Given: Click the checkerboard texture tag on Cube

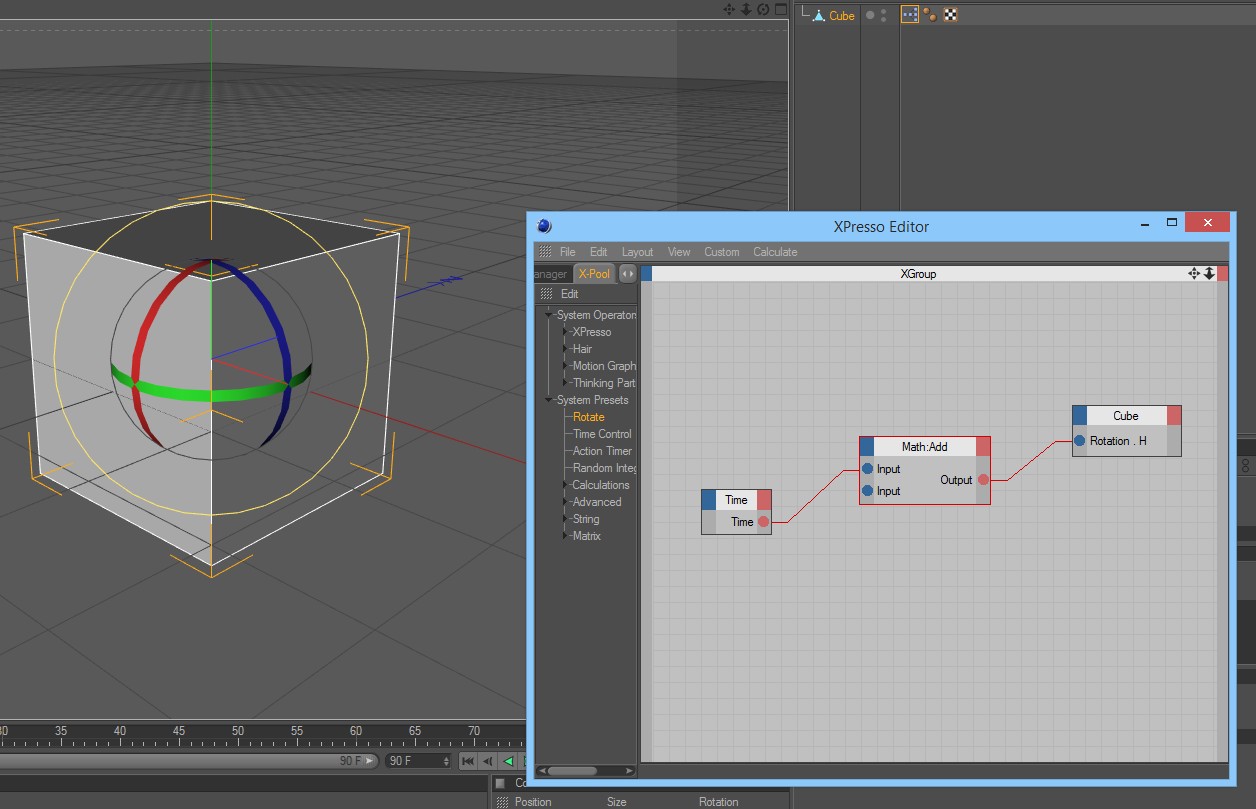Looking at the screenshot, I should point(950,15).
